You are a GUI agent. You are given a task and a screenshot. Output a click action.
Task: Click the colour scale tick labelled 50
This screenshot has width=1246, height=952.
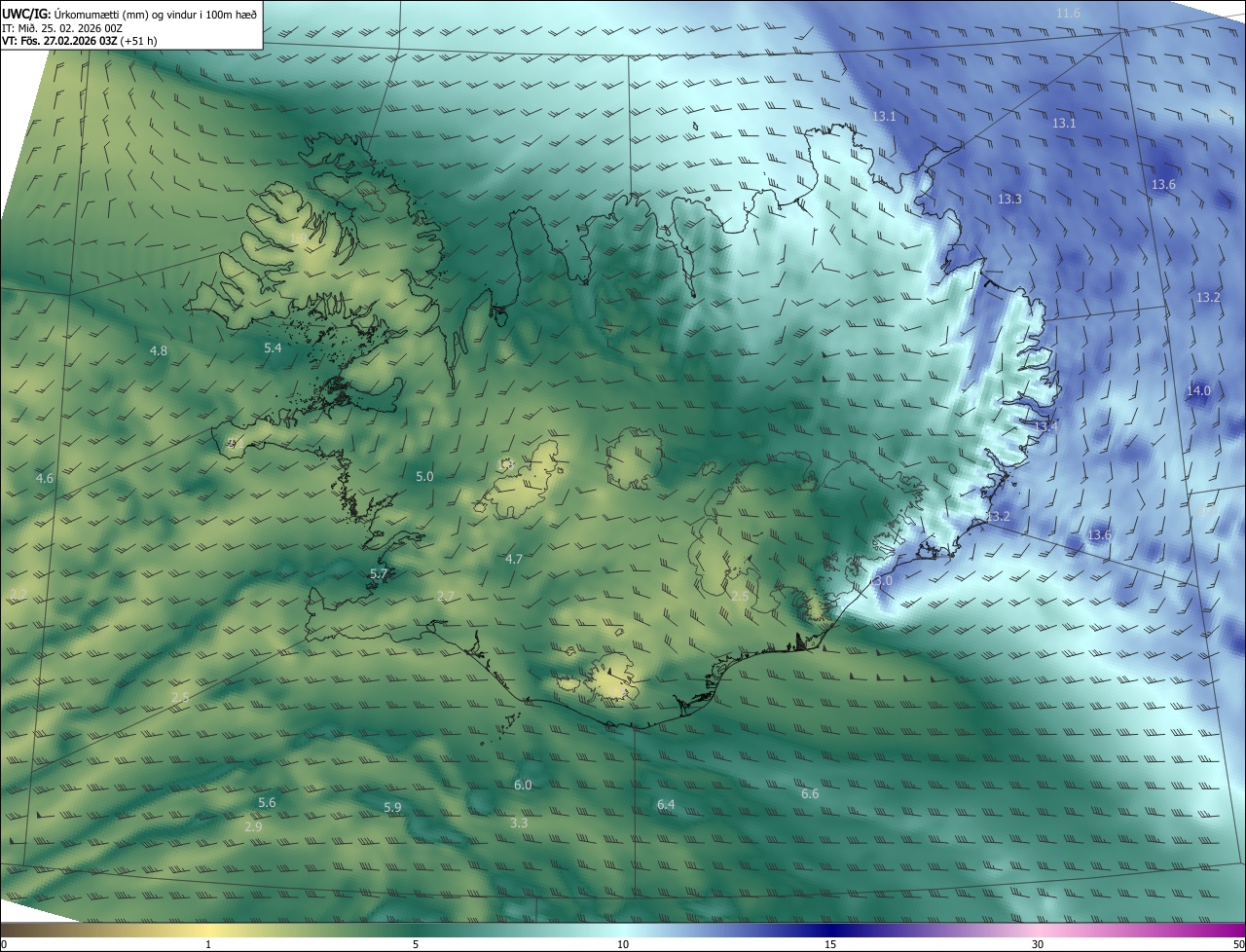(x=1238, y=945)
